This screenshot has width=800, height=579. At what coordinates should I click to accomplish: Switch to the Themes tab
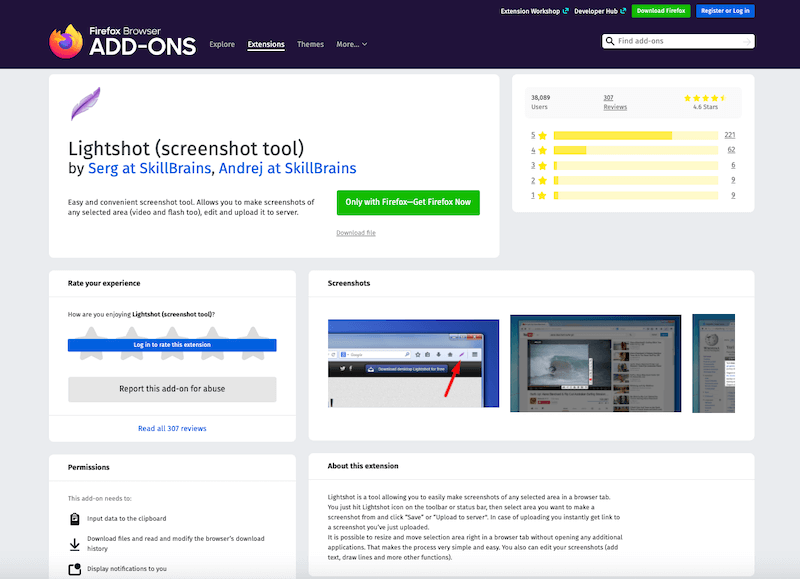tap(310, 44)
